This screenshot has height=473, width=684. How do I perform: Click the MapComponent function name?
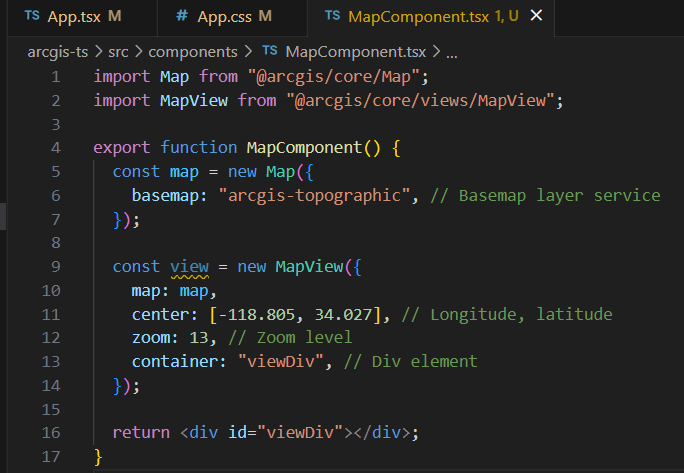[304, 148]
